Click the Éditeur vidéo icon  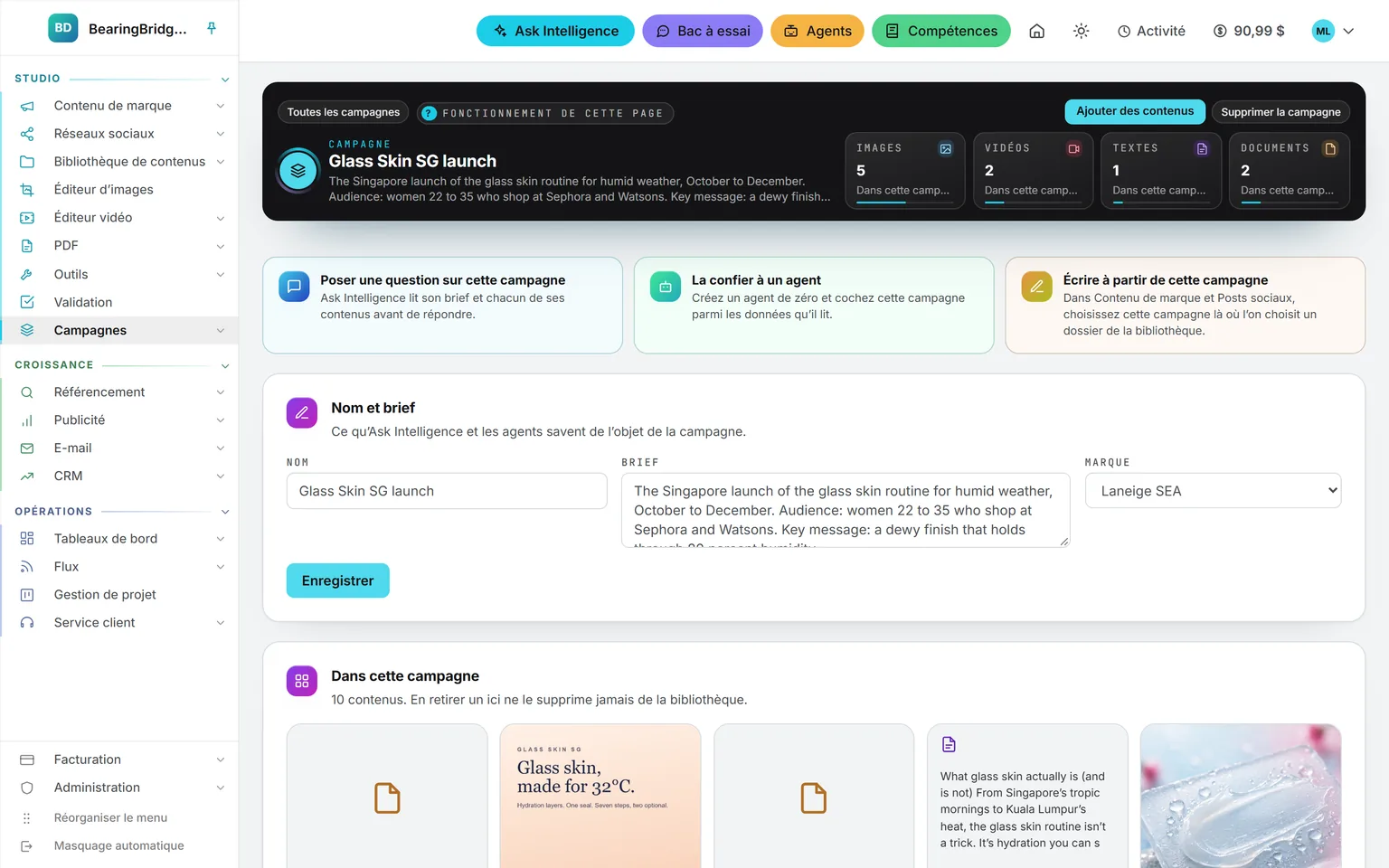tap(27, 218)
